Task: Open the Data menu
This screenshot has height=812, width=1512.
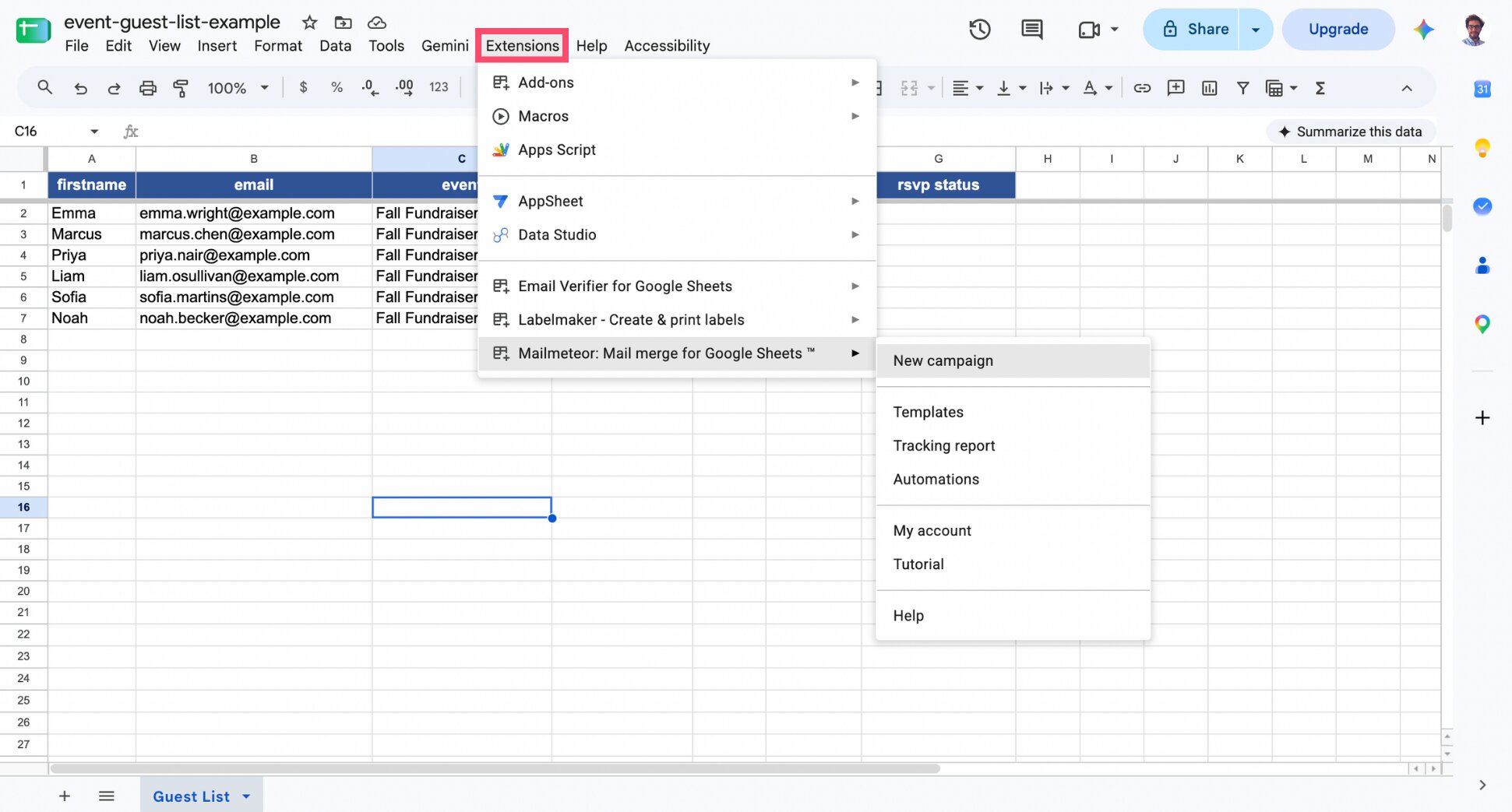Action: (x=335, y=46)
